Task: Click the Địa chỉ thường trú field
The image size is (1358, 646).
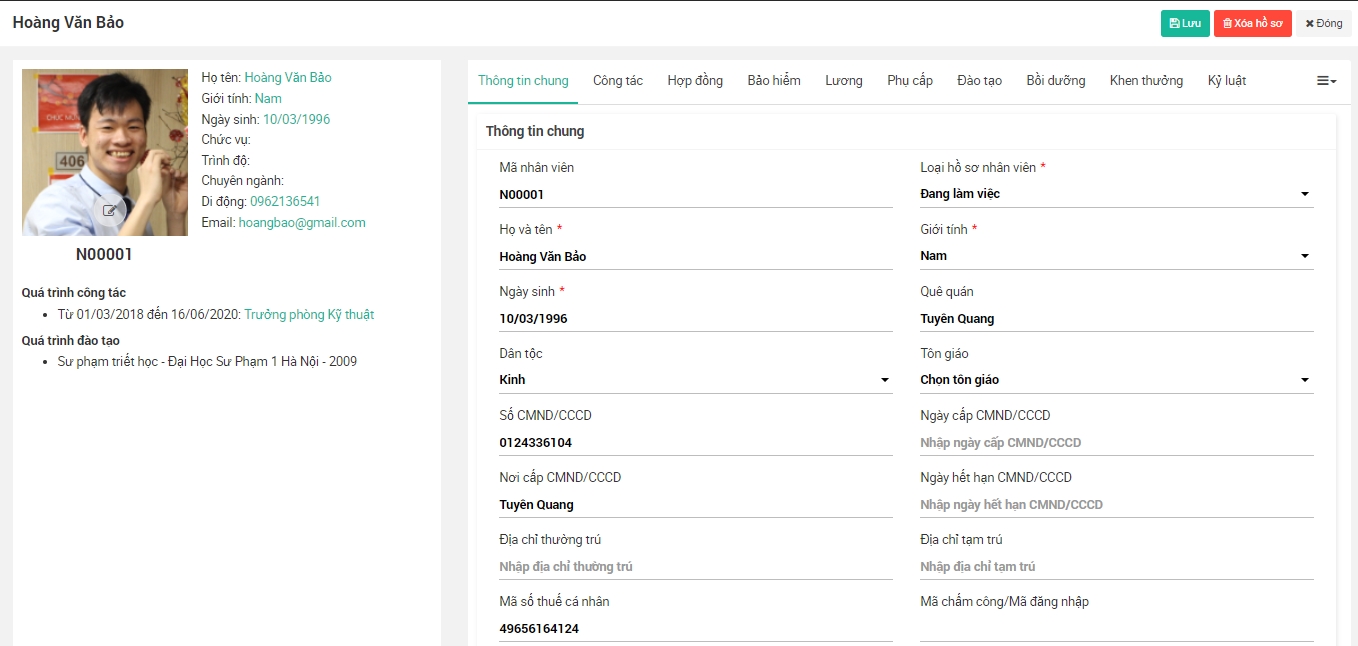Action: (x=695, y=567)
